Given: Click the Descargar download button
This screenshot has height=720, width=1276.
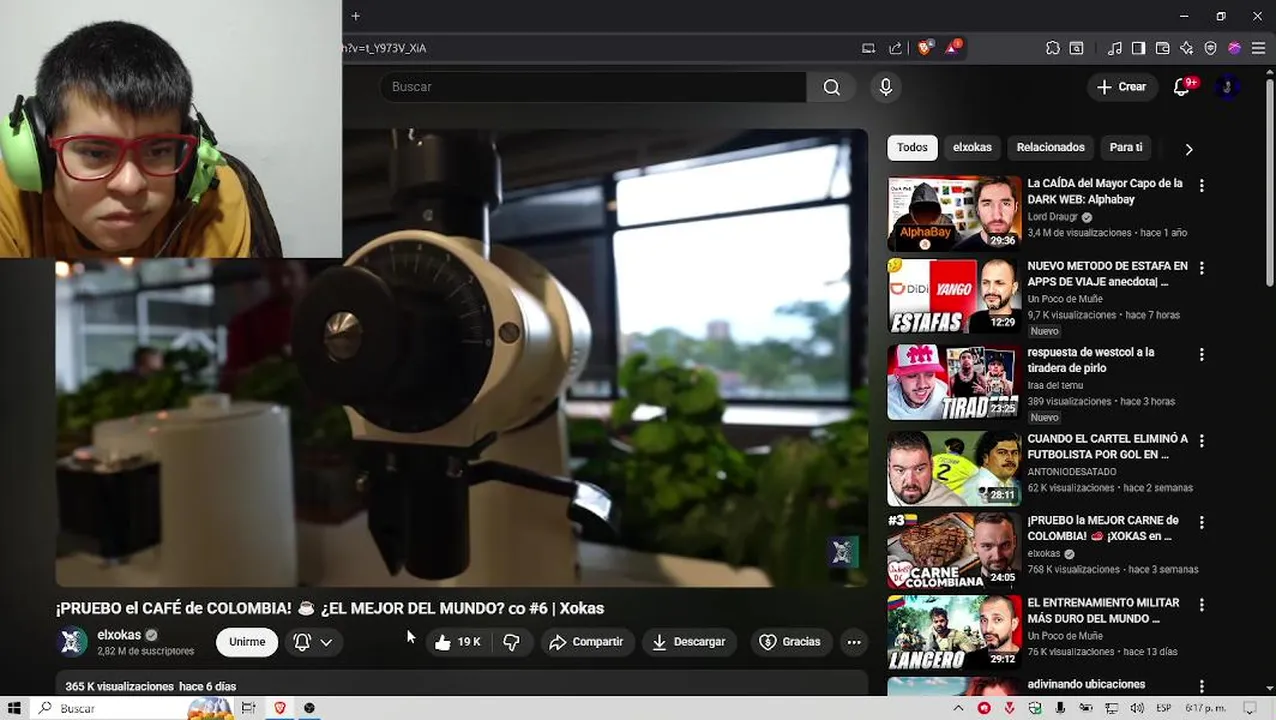Looking at the screenshot, I should [689, 642].
